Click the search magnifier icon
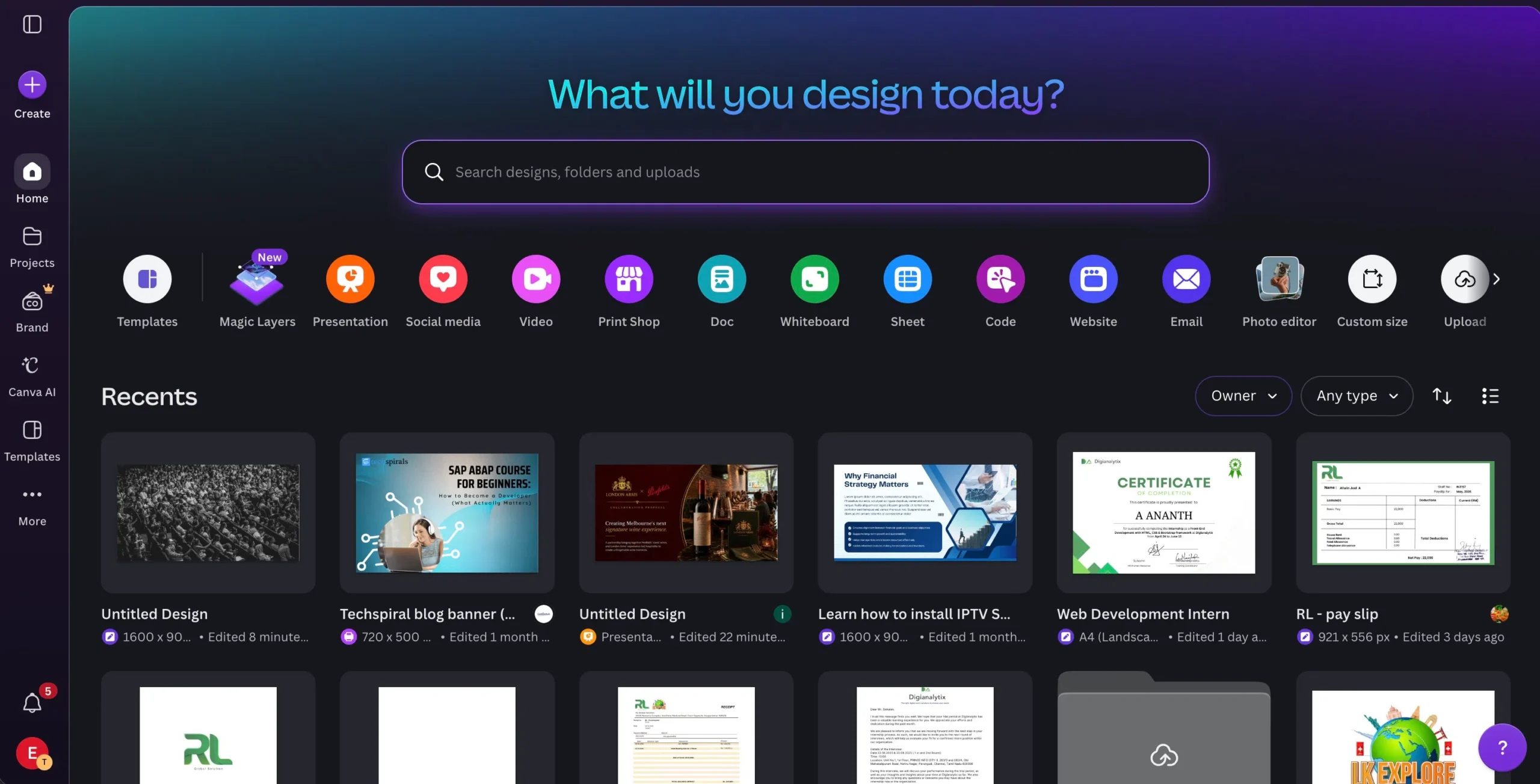Image resolution: width=1540 pixels, height=784 pixels. pos(434,172)
